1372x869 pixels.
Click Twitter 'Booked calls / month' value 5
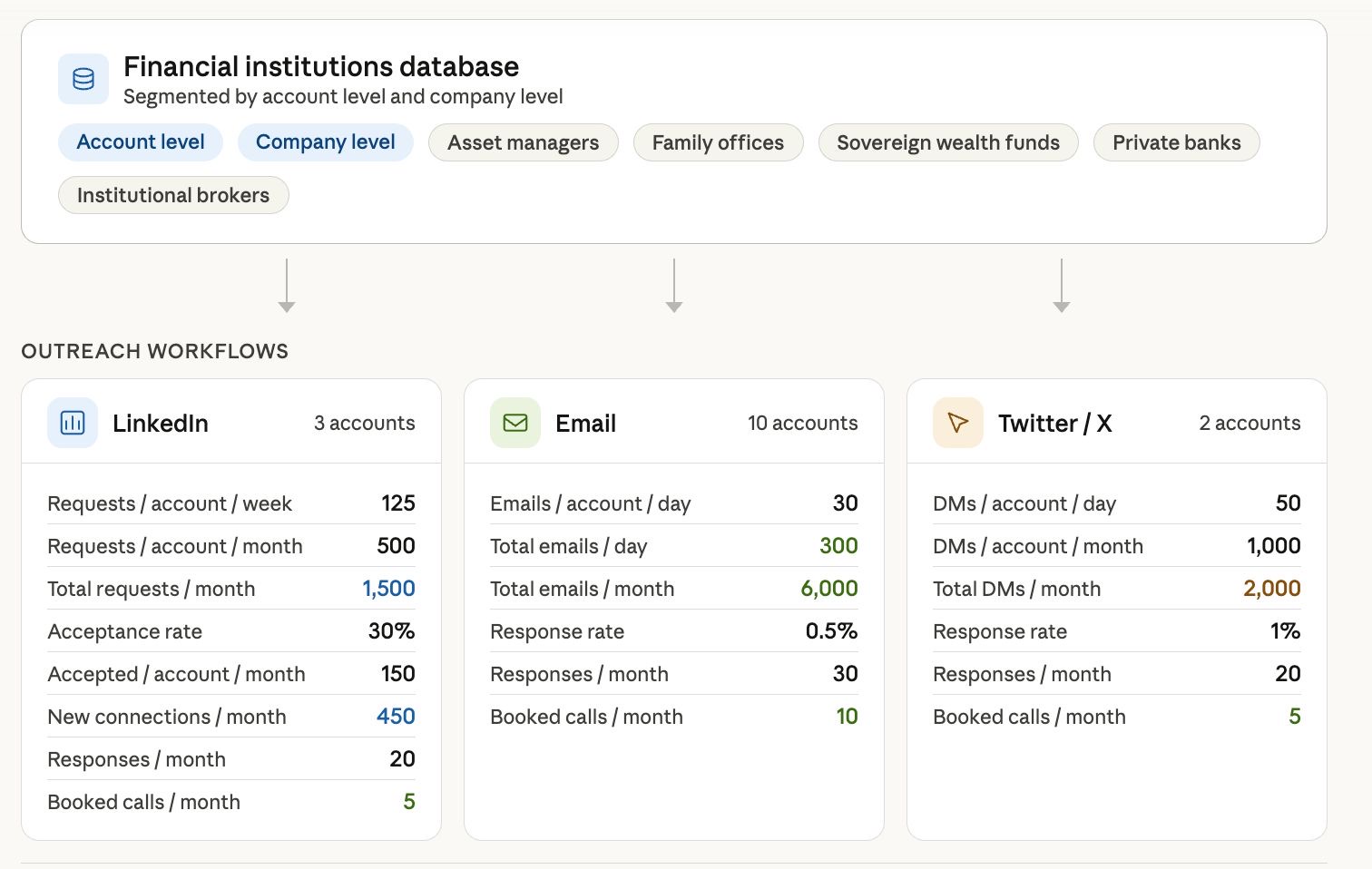pos(1295,717)
